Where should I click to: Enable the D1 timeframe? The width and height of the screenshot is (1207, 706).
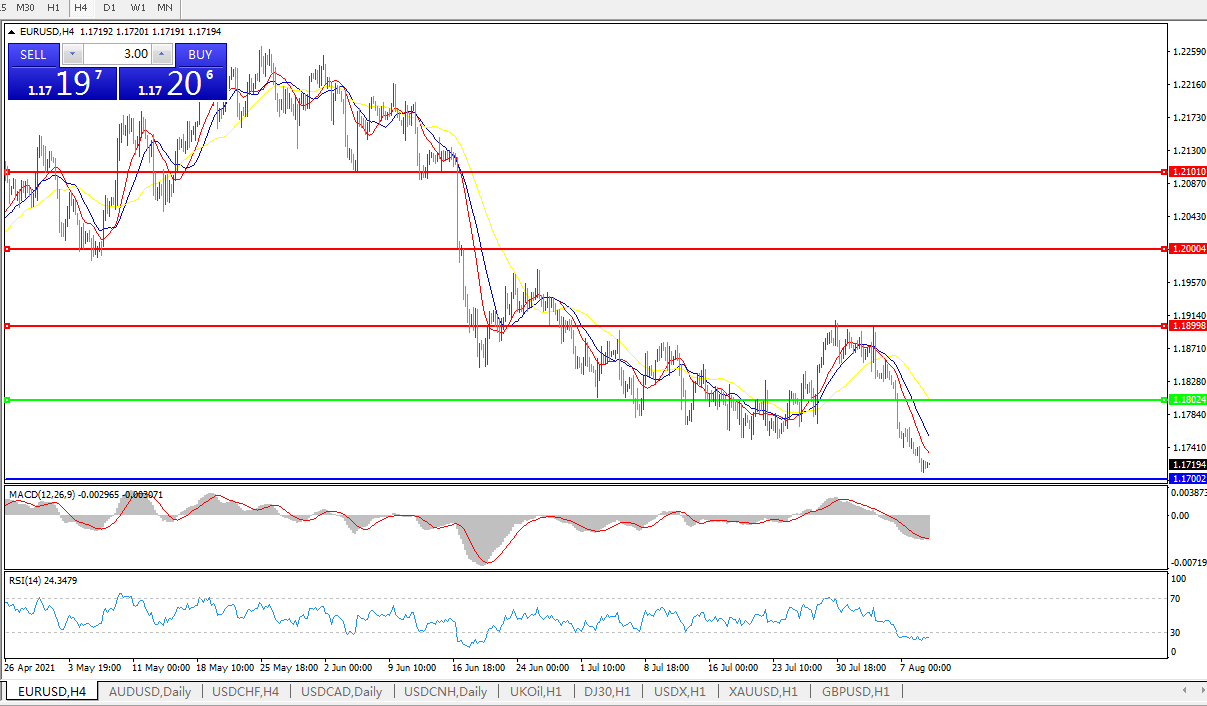pyautogui.click(x=109, y=7)
